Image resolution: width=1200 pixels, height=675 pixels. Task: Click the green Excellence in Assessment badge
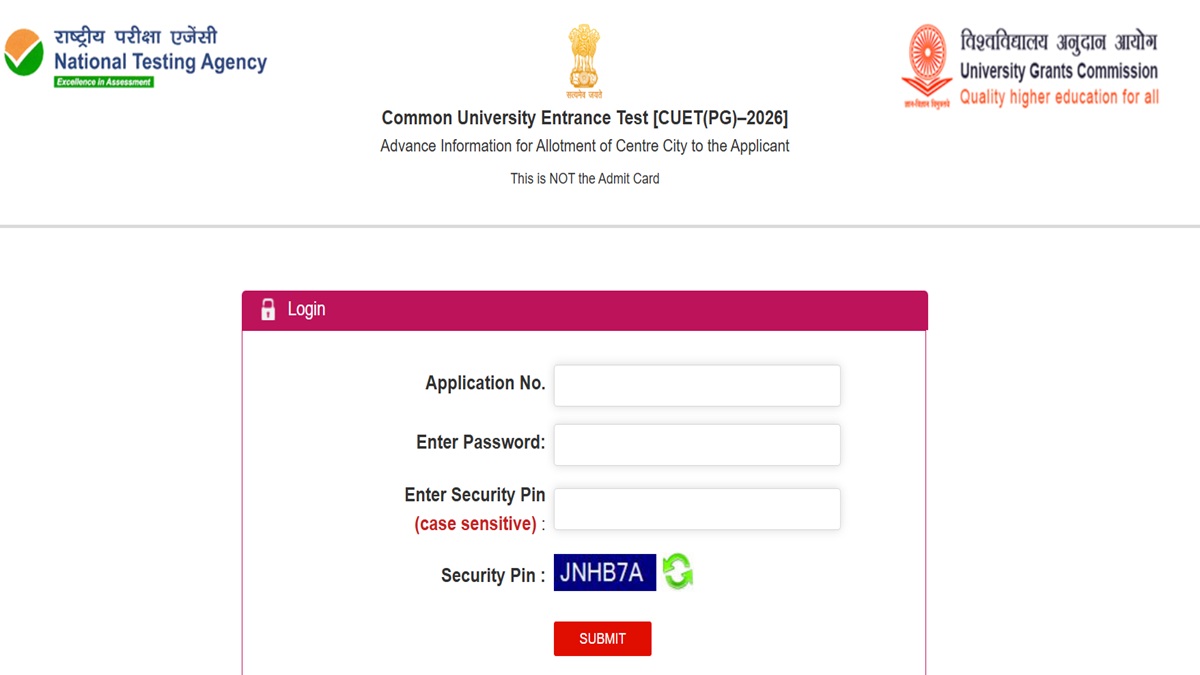point(104,82)
